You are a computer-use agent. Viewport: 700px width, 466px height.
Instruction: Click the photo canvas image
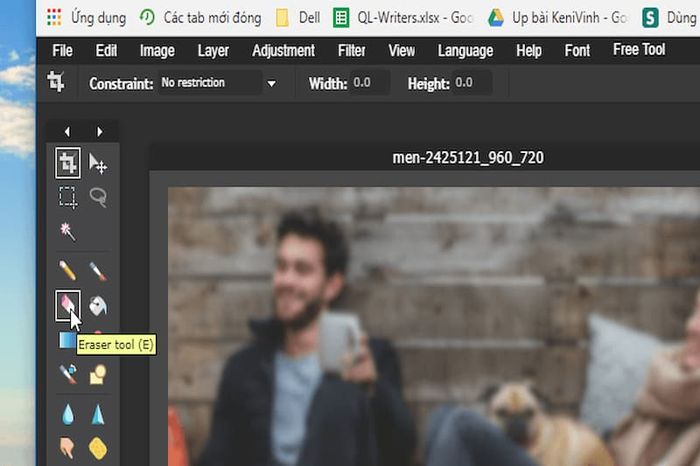[433, 326]
